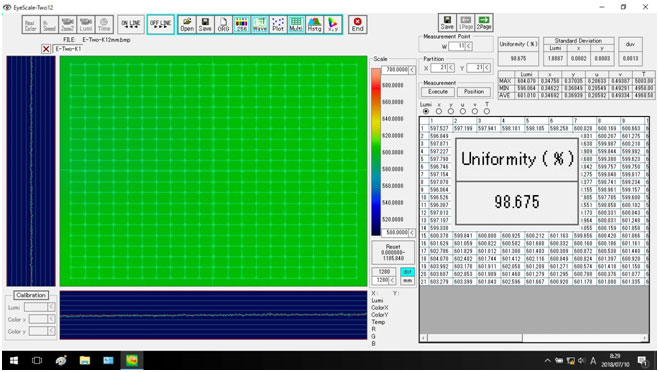Open Measurement Point W selector arrow
This screenshot has height=372, width=659.
tap(469, 46)
